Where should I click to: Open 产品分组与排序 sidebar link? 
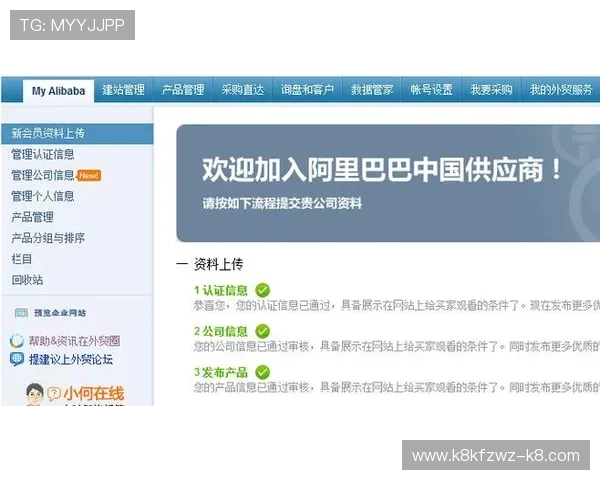(48, 238)
